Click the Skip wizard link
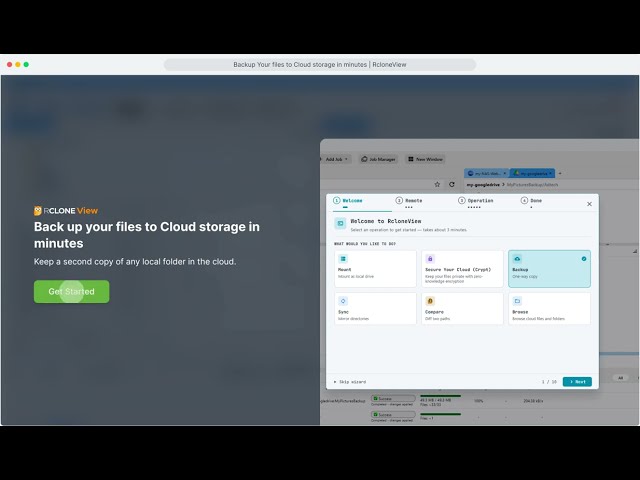 (x=350, y=382)
